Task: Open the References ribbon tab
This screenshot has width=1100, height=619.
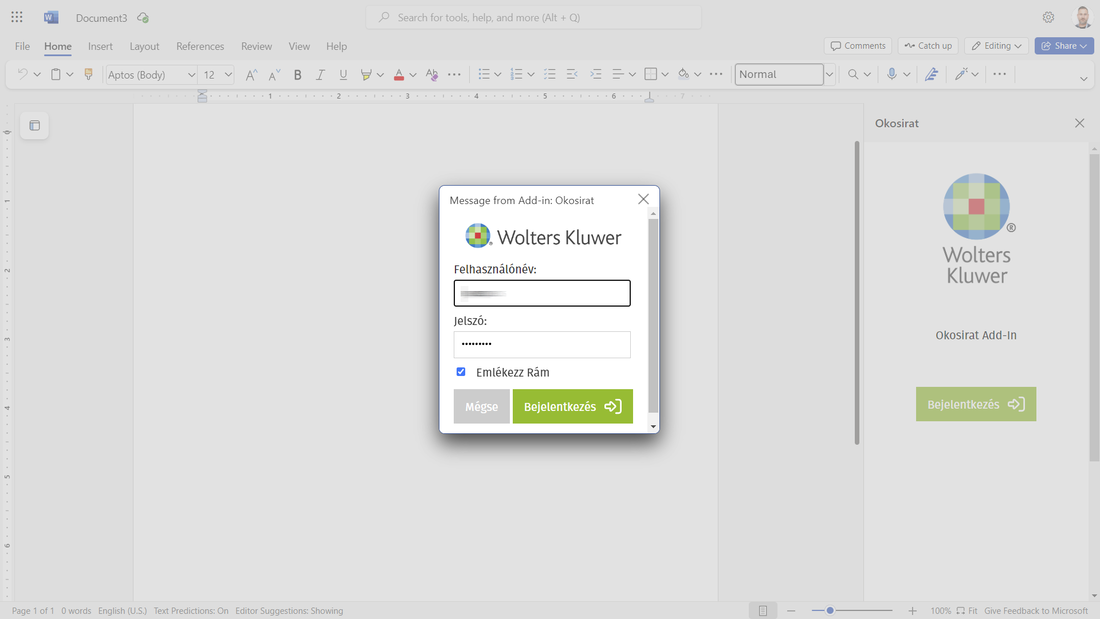Action: [x=200, y=46]
